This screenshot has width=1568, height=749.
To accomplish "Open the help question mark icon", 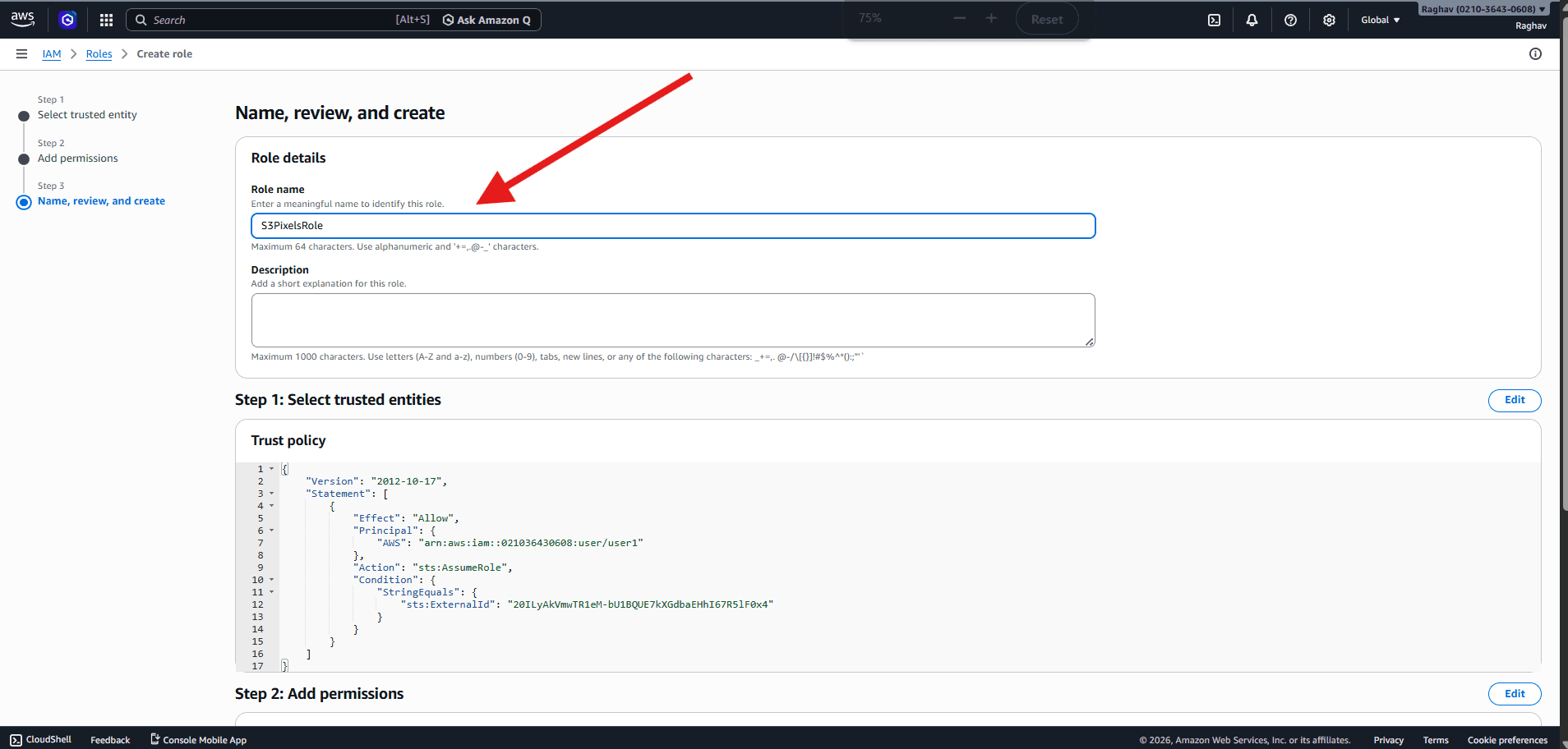I will (x=1290, y=20).
